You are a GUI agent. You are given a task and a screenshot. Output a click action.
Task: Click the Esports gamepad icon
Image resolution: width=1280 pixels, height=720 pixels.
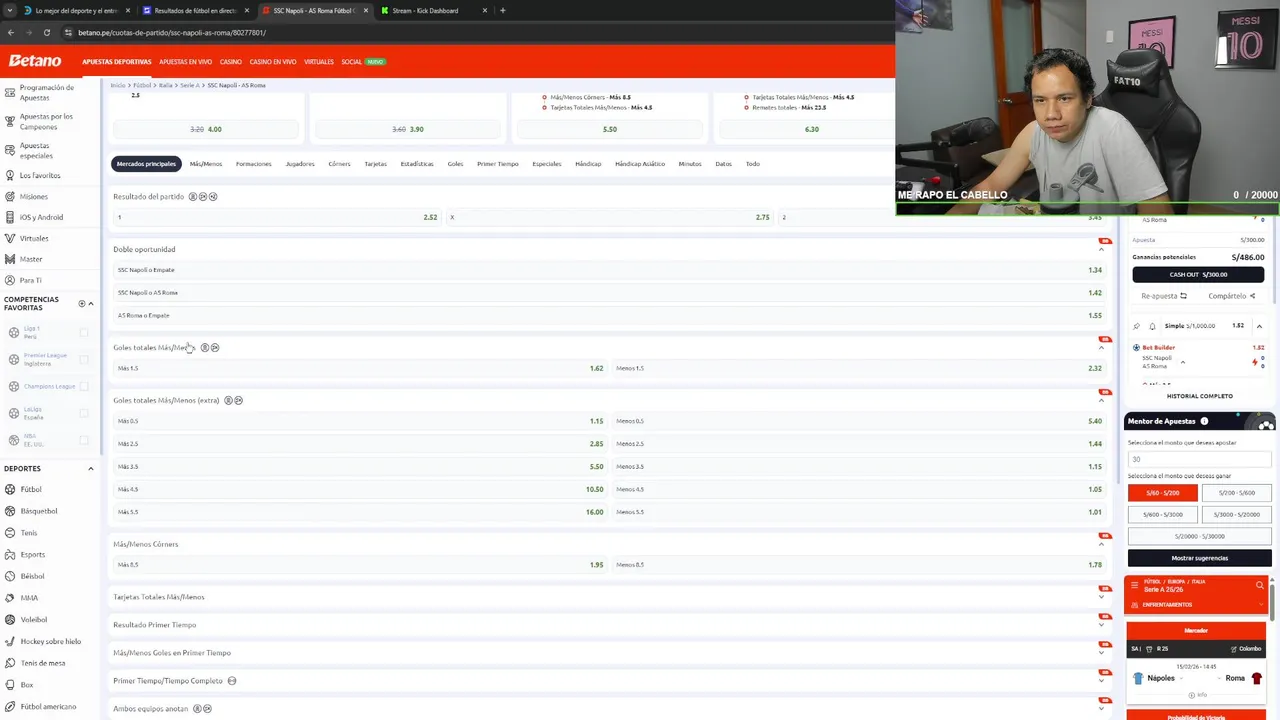(x=10, y=554)
